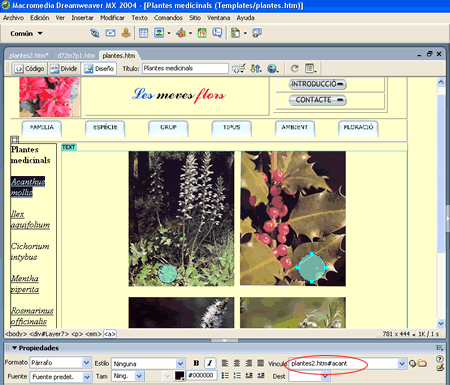Screen dimensions: 450x385
Task: Click the FAMILIA navigation button
Action: tap(42, 128)
